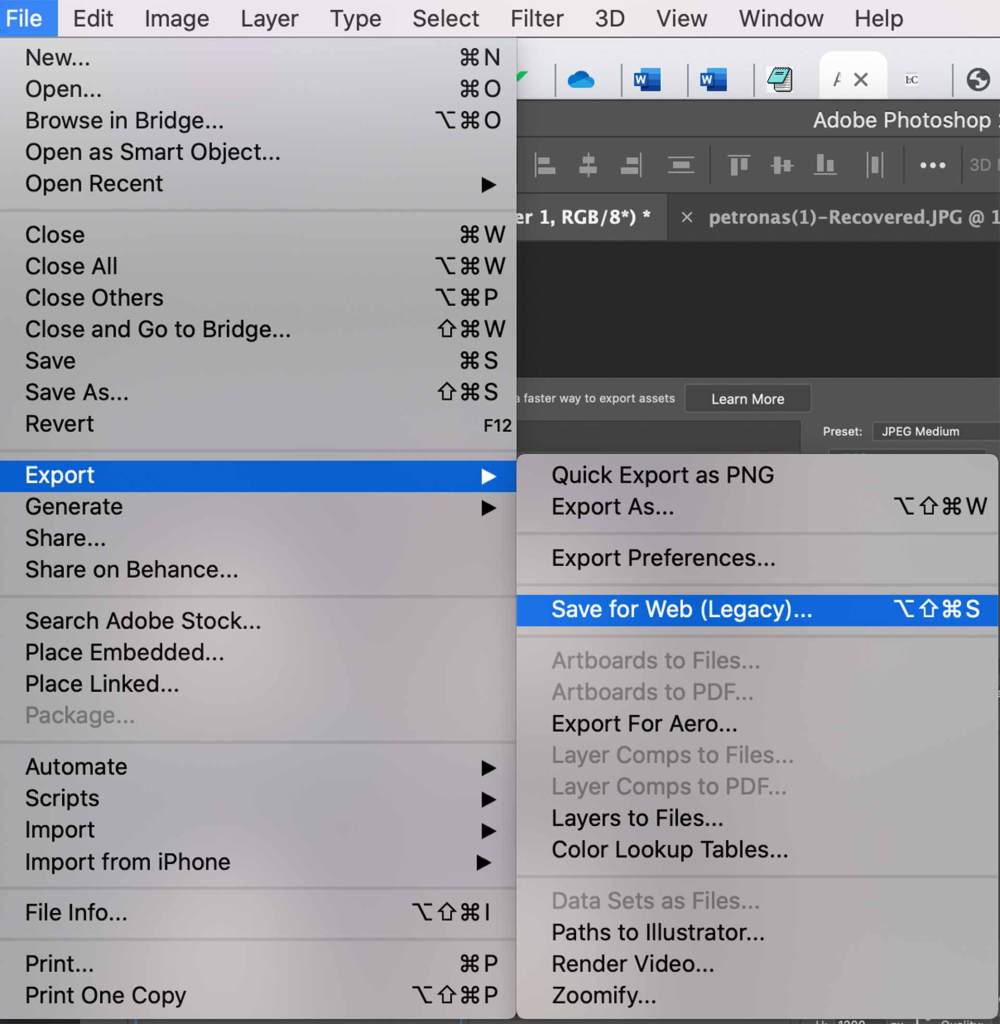Select the Align Top Edges icon

click(737, 165)
